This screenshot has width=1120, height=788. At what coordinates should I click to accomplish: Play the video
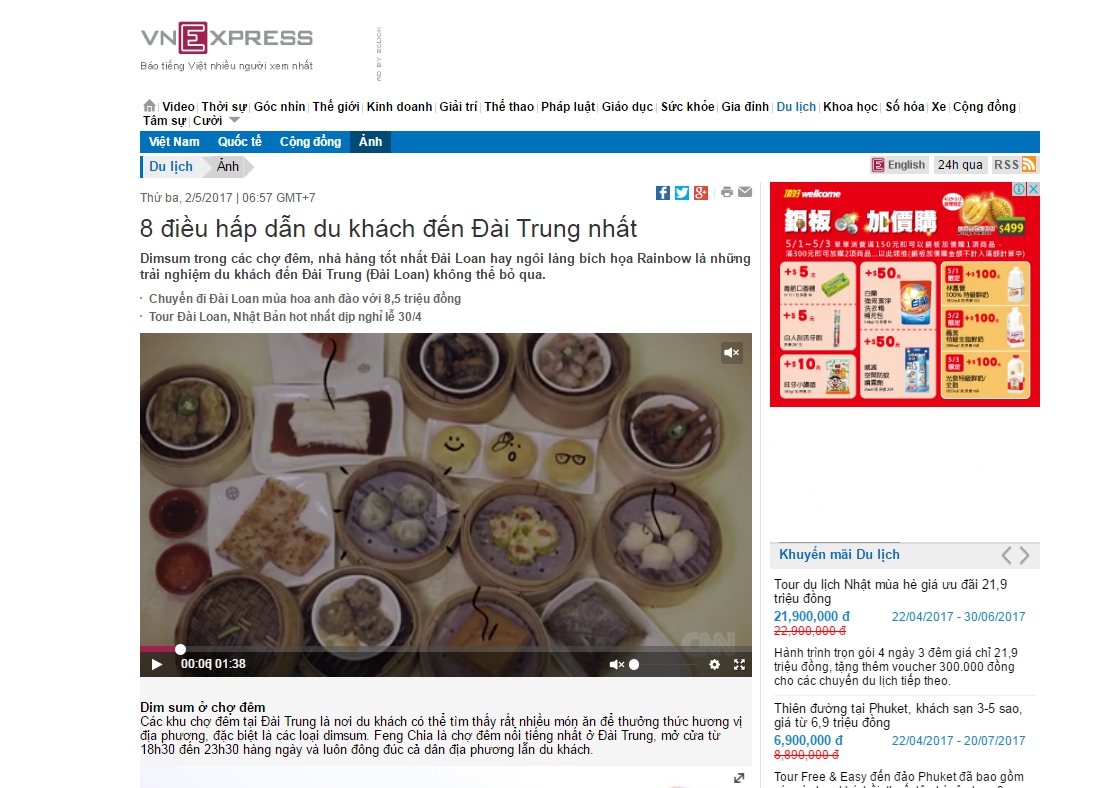coord(156,664)
